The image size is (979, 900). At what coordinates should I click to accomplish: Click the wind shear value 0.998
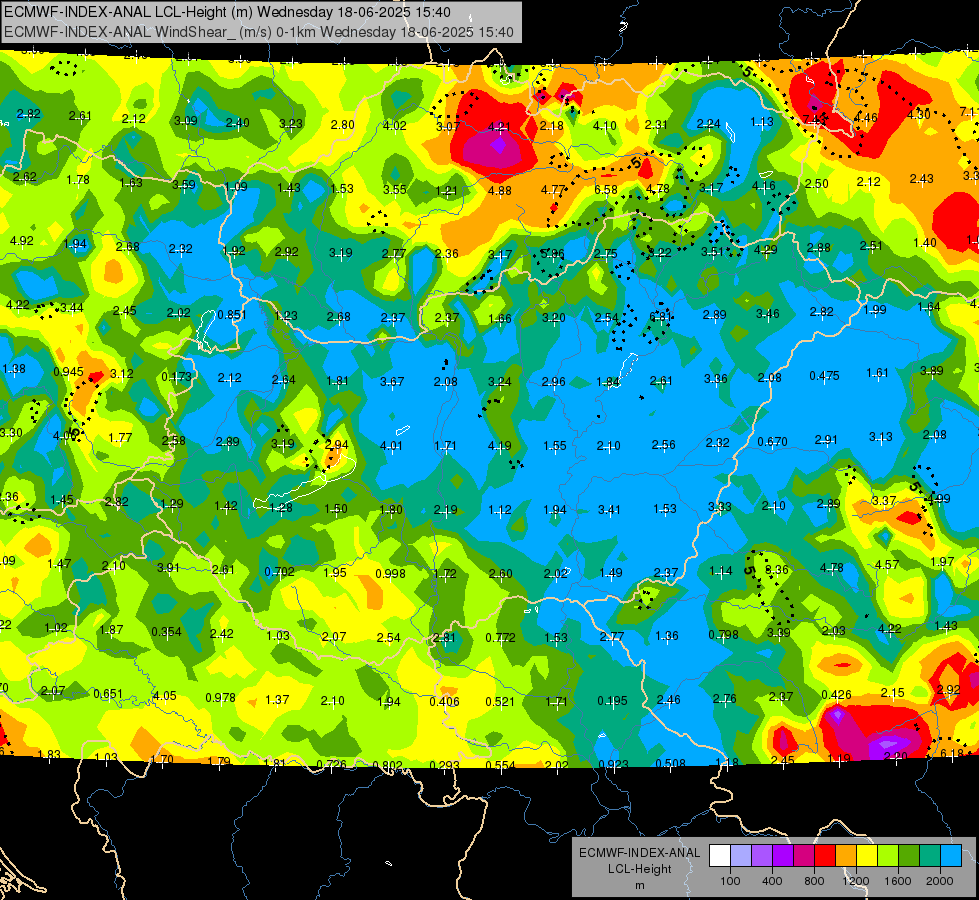click(390, 573)
